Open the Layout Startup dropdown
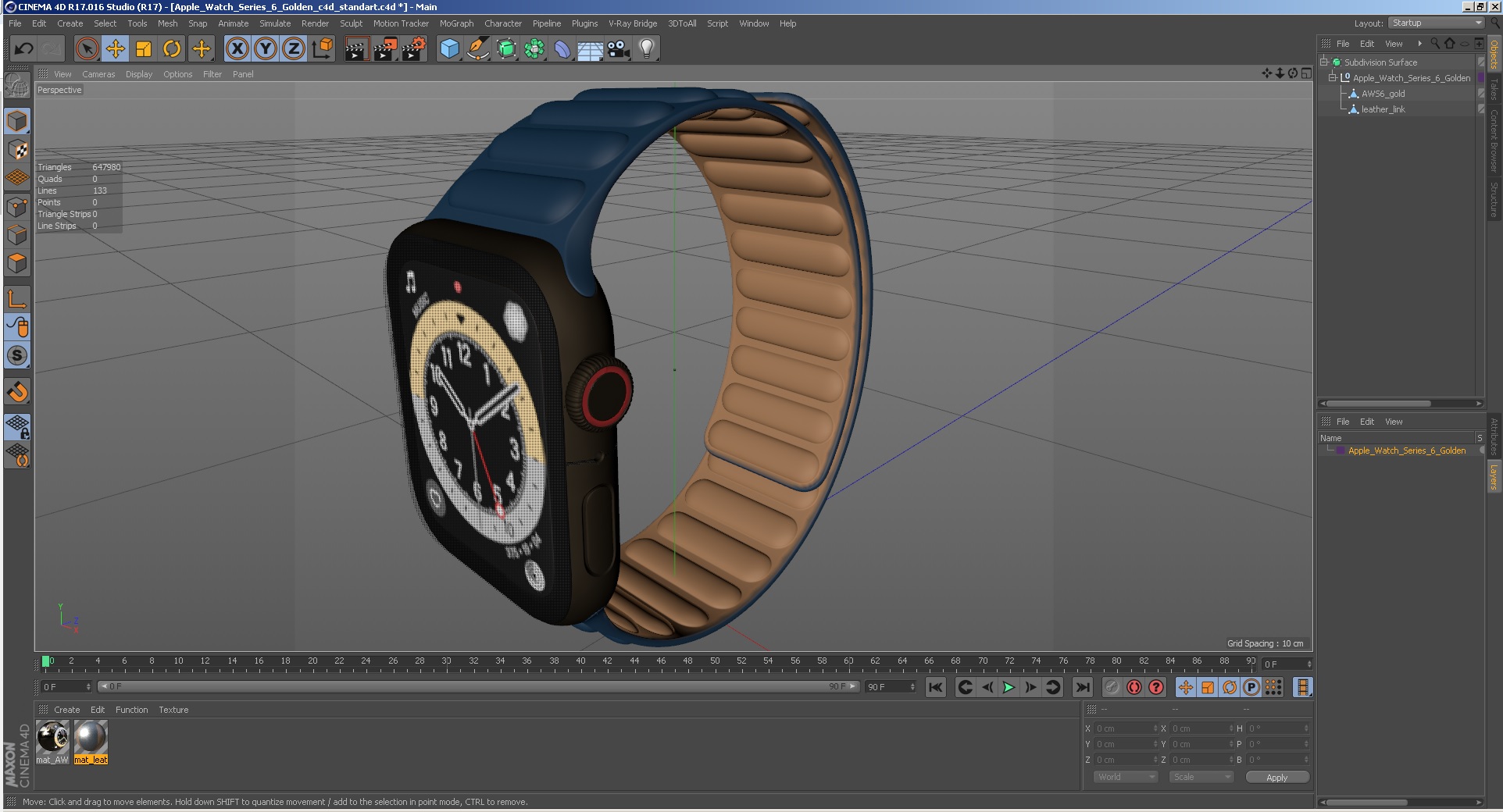 (x=1436, y=23)
